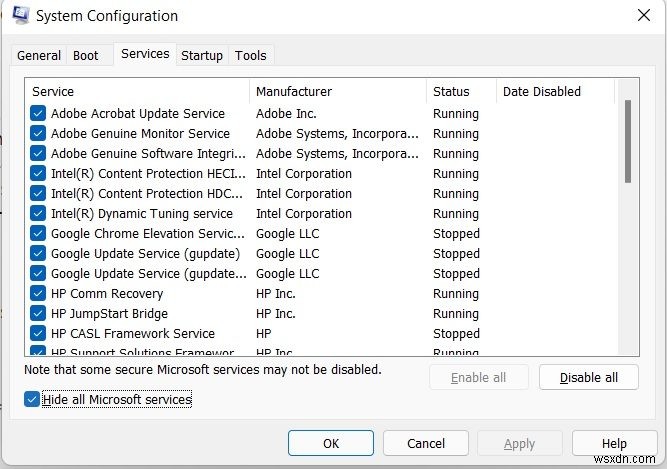Click Adobe Inc. manufacturer cell
This screenshot has width=667, height=469.
(x=286, y=114)
